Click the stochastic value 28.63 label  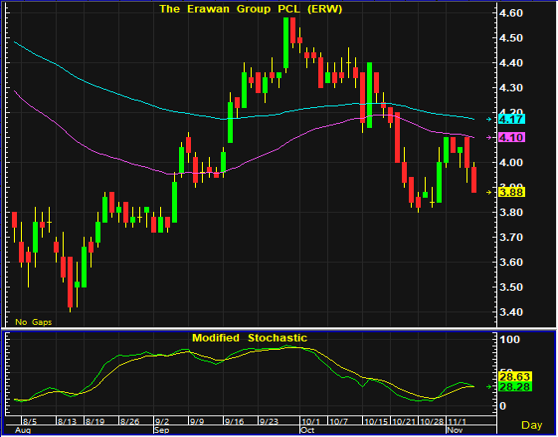coord(515,377)
